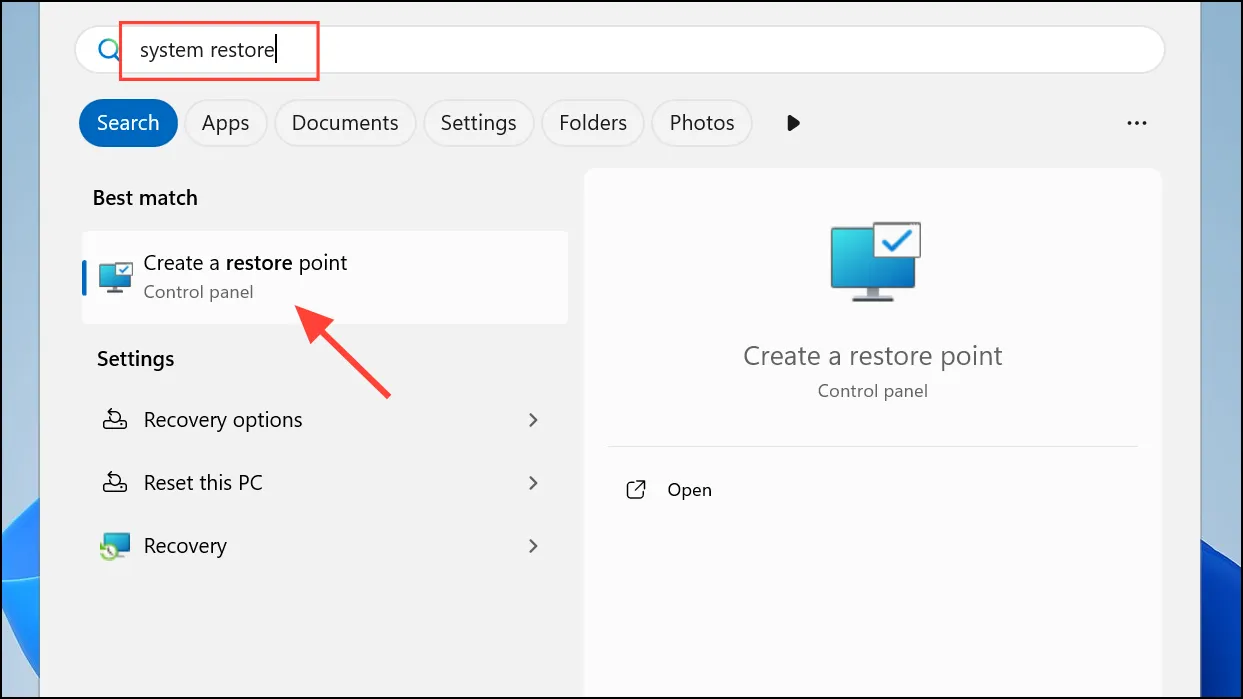This screenshot has height=699, width=1243.
Task: Expand the Recovery result chevron
Action: pyautogui.click(x=533, y=546)
